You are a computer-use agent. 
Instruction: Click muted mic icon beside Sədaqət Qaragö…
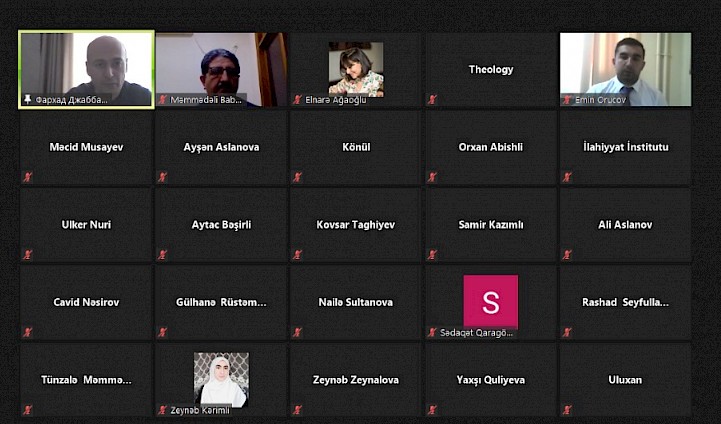click(432, 332)
